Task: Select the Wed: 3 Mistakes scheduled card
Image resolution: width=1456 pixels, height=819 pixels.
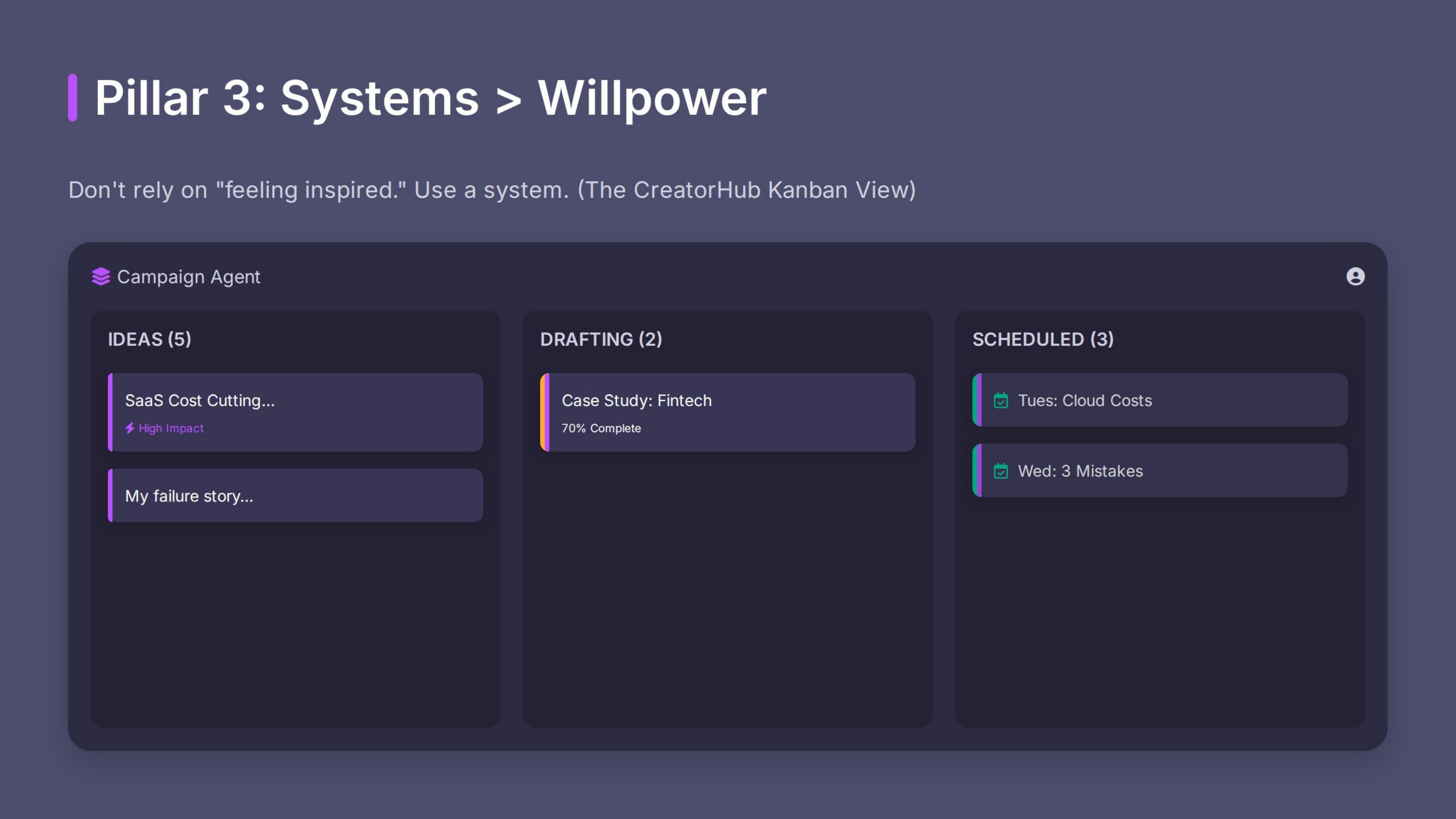Action: click(x=1160, y=470)
